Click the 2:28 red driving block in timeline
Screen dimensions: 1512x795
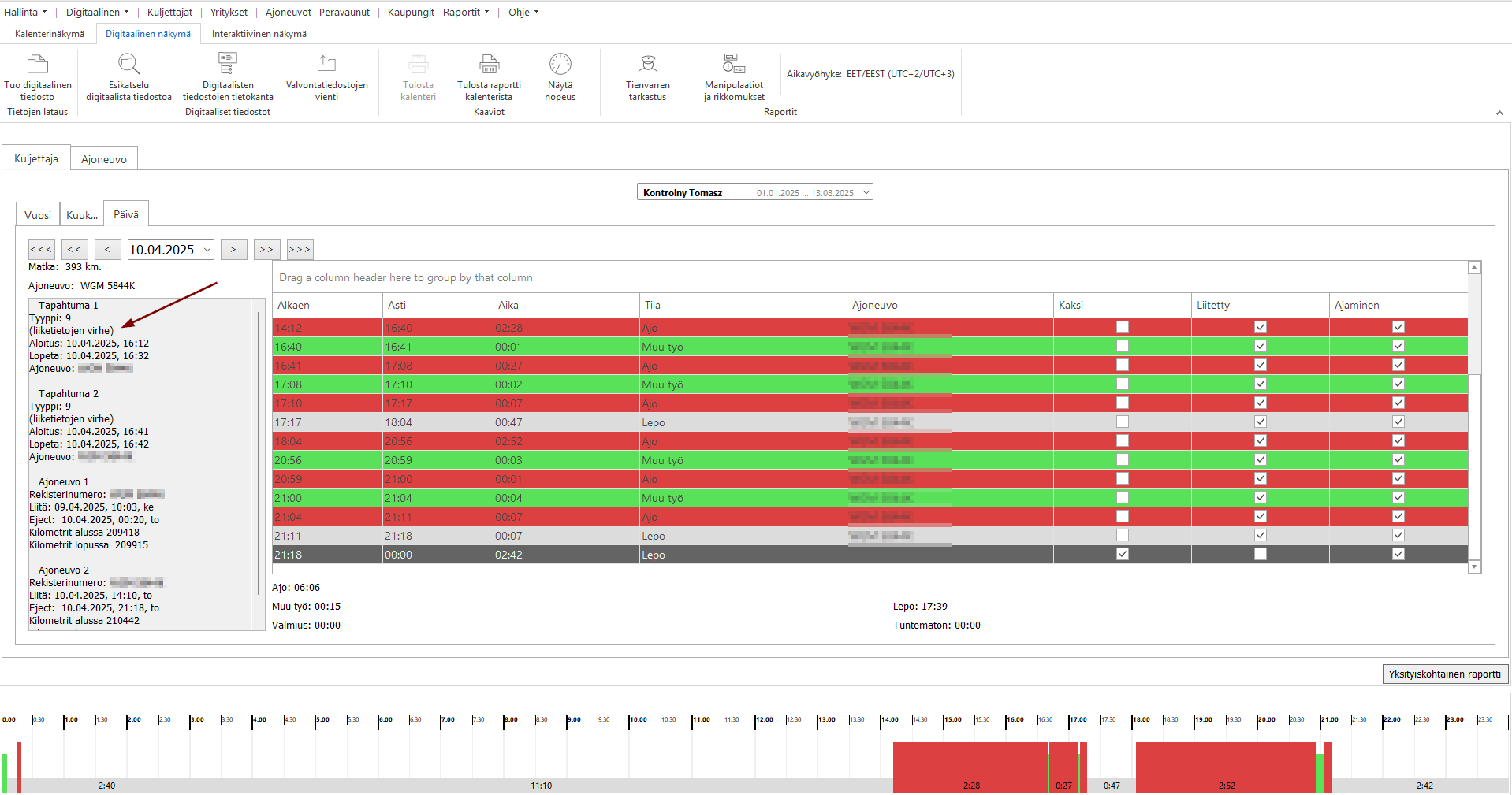click(971, 767)
